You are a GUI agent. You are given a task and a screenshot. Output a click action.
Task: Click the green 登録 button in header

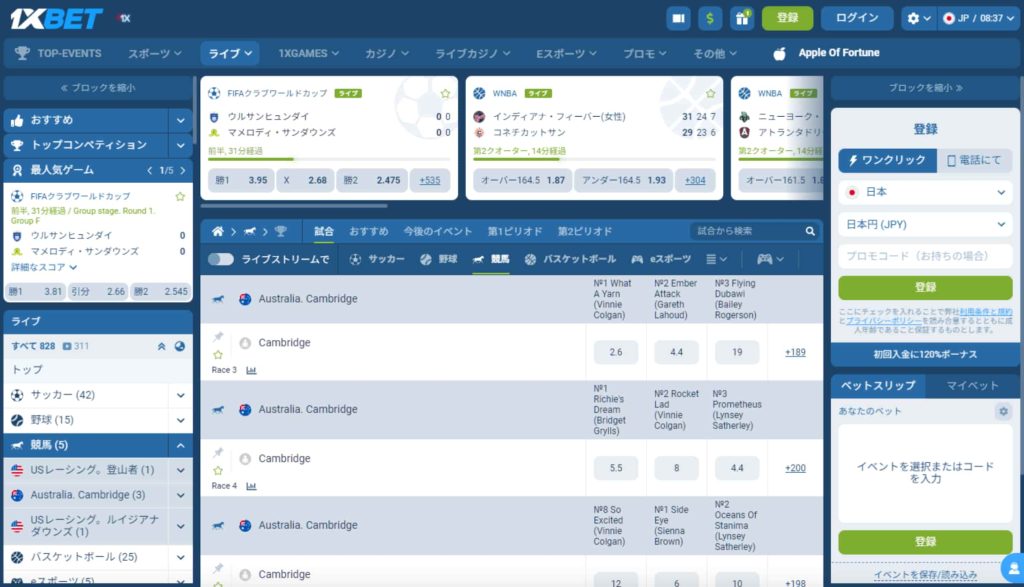pyautogui.click(x=788, y=18)
